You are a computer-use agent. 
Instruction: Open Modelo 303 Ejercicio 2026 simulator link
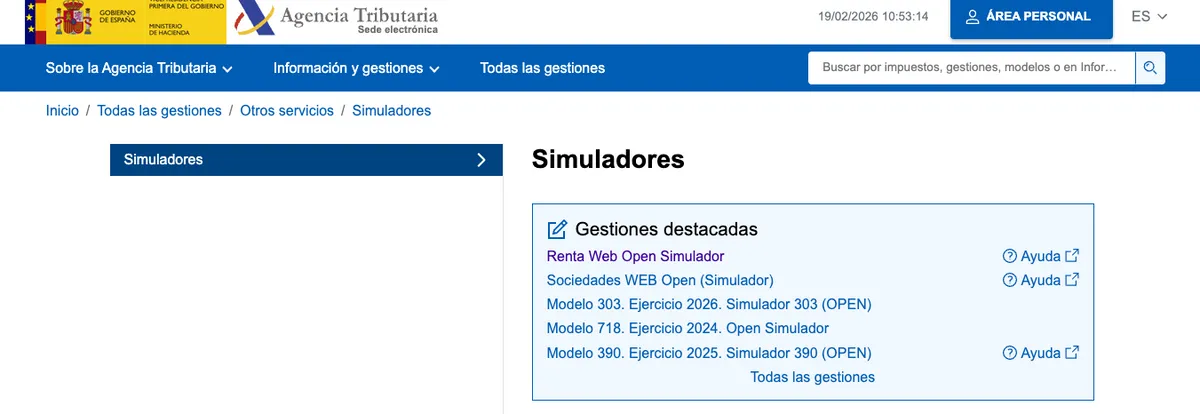(x=709, y=304)
